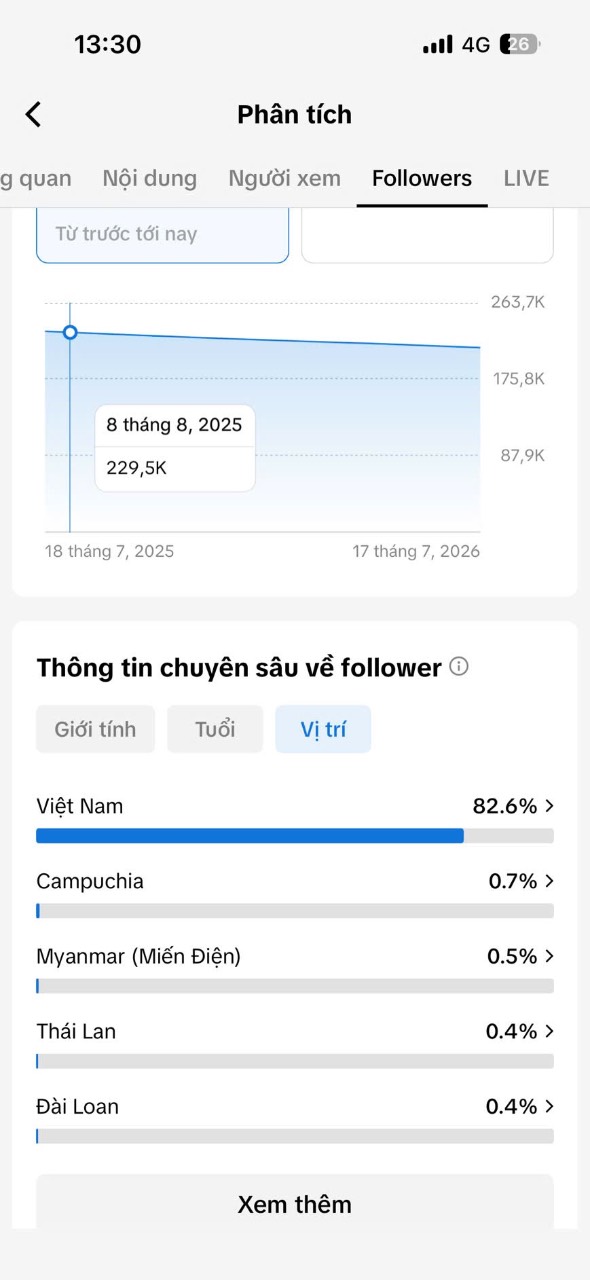Select the Vị trí filter
Image resolution: width=590 pixels, height=1280 pixels.
point(323,729)
